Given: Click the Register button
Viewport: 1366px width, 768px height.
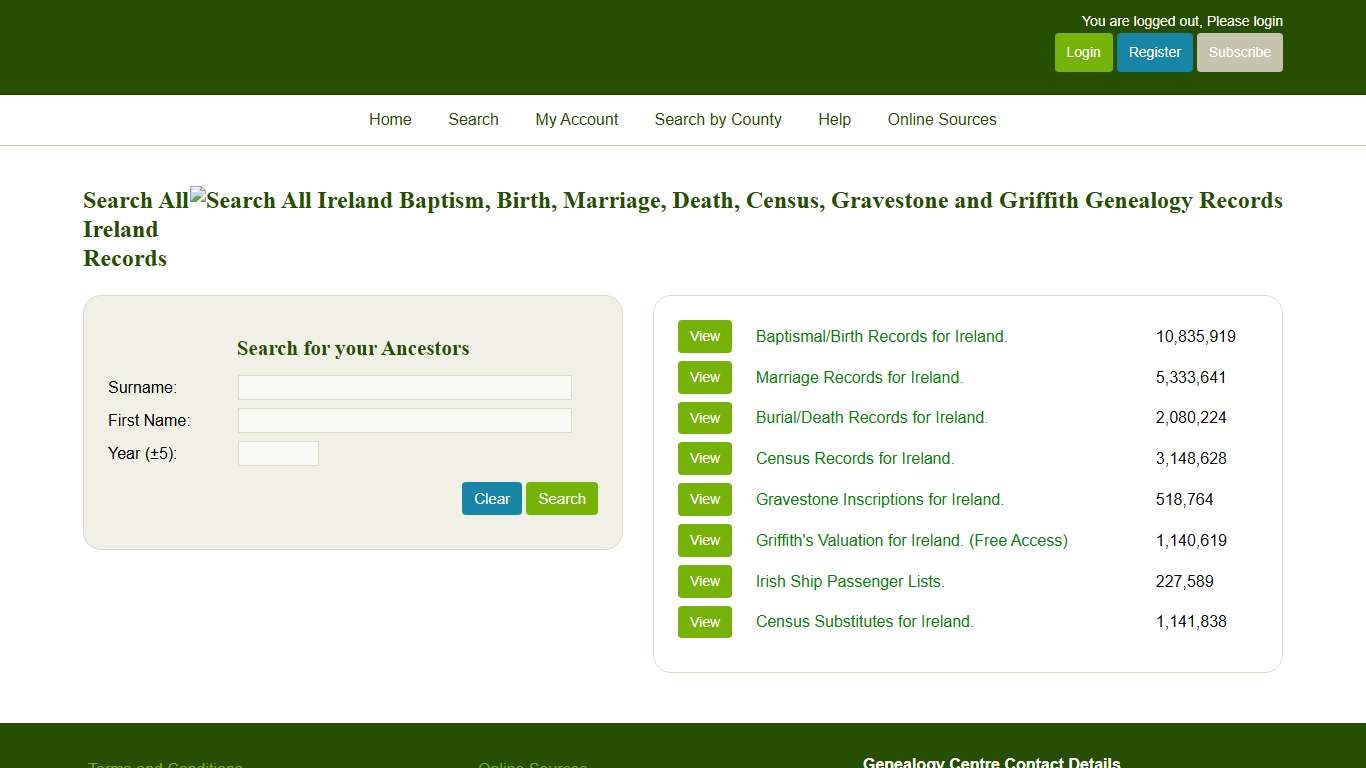Looking at the screenshot, I should (x=1155, y=52).
